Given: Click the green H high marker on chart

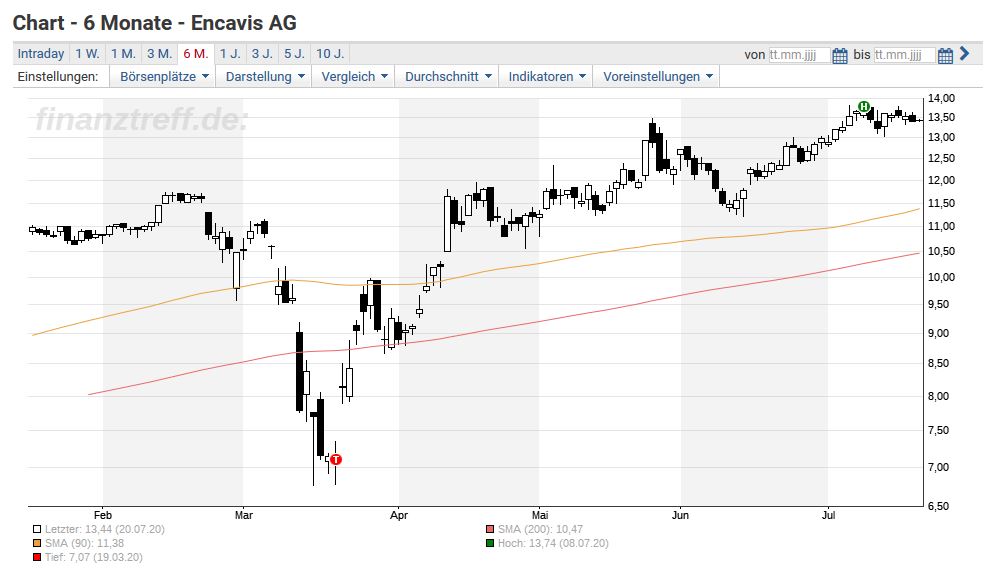Looking at the screenshot, I should pos(863,106).
